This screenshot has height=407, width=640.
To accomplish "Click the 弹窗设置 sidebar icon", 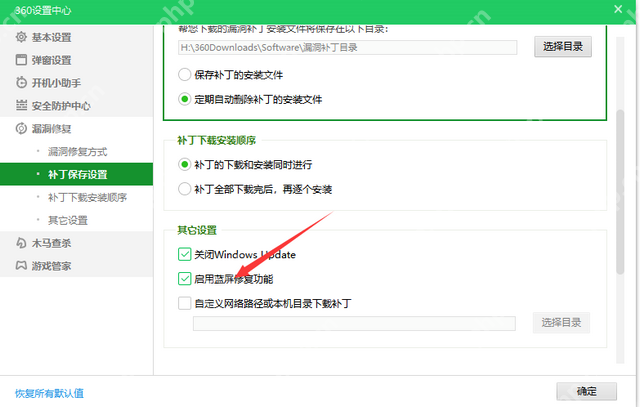I will pyautogui.click(x=21, y=60).
